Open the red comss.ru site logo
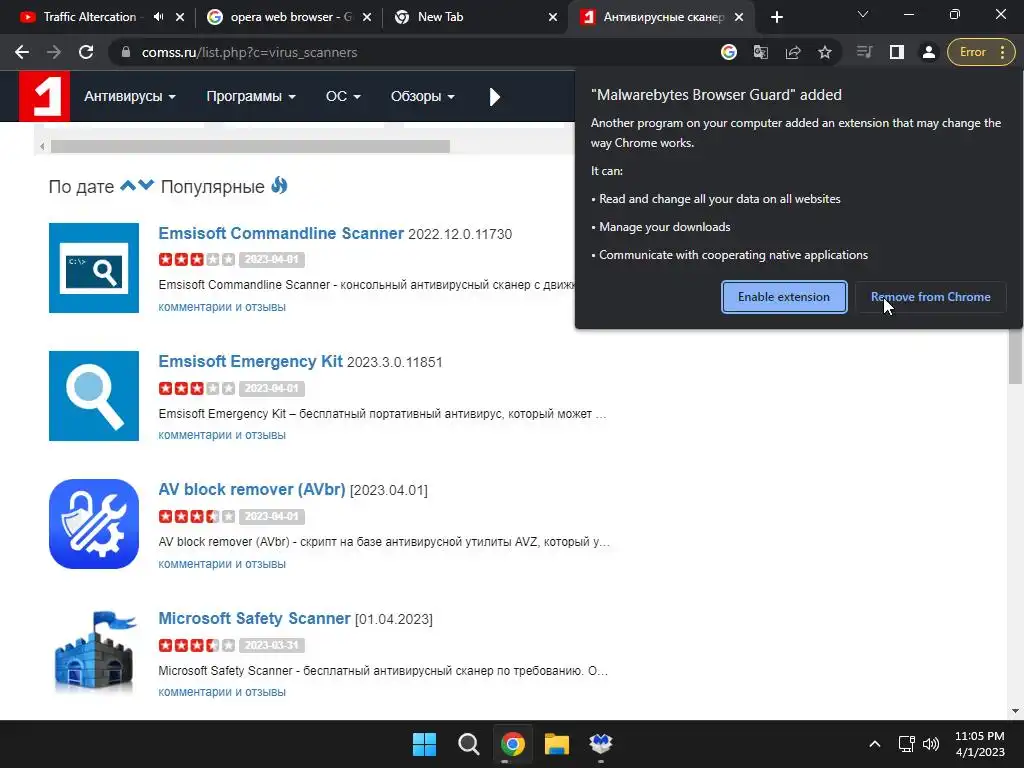This screenshot has width=1024, height=768. [x=44, y=96]
